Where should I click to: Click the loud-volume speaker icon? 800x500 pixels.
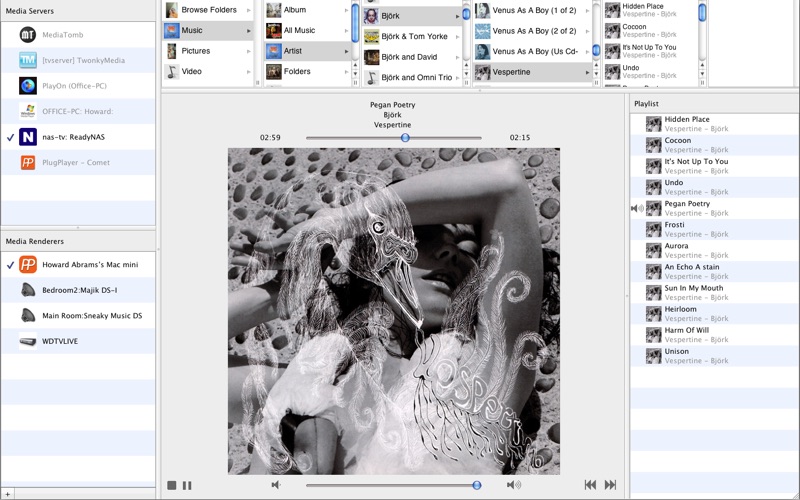click(x=513, y=485)
